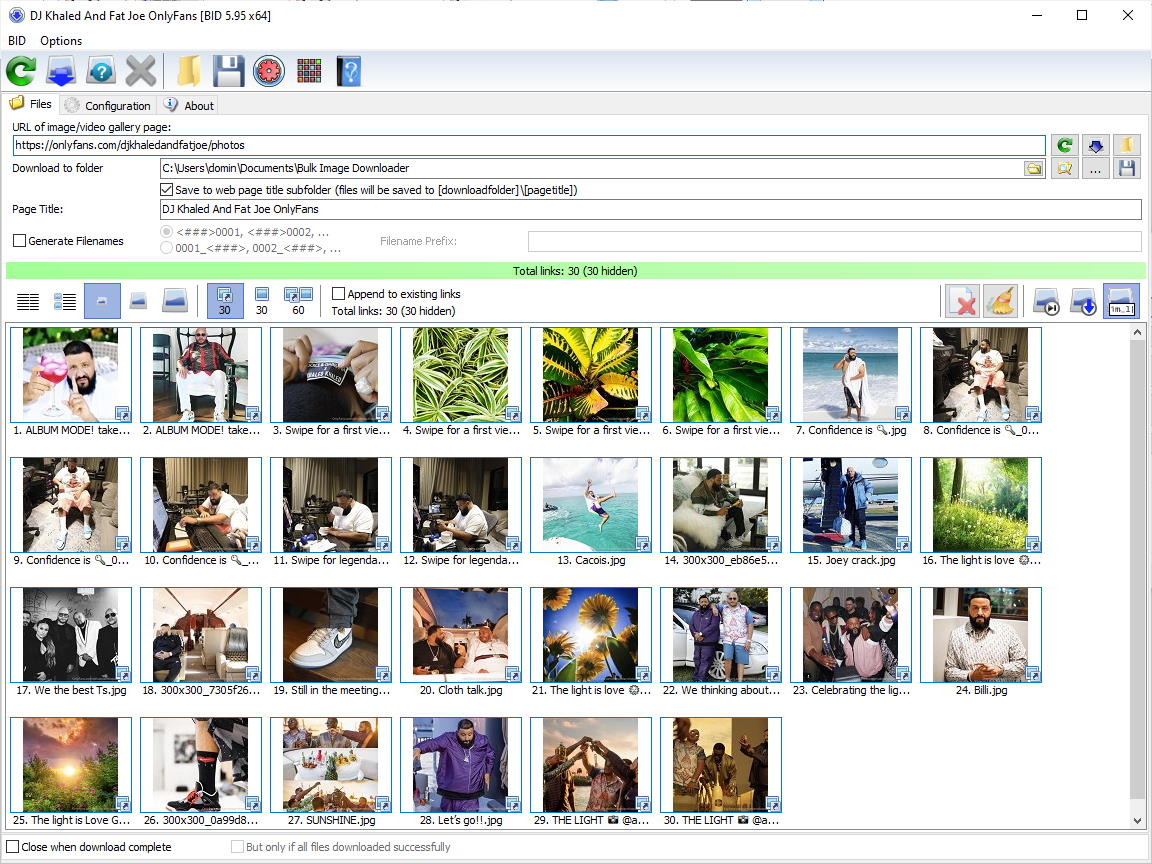Switch to the Files tab
This screenshot has height=864, width=1152.
[x=31, y=104]
